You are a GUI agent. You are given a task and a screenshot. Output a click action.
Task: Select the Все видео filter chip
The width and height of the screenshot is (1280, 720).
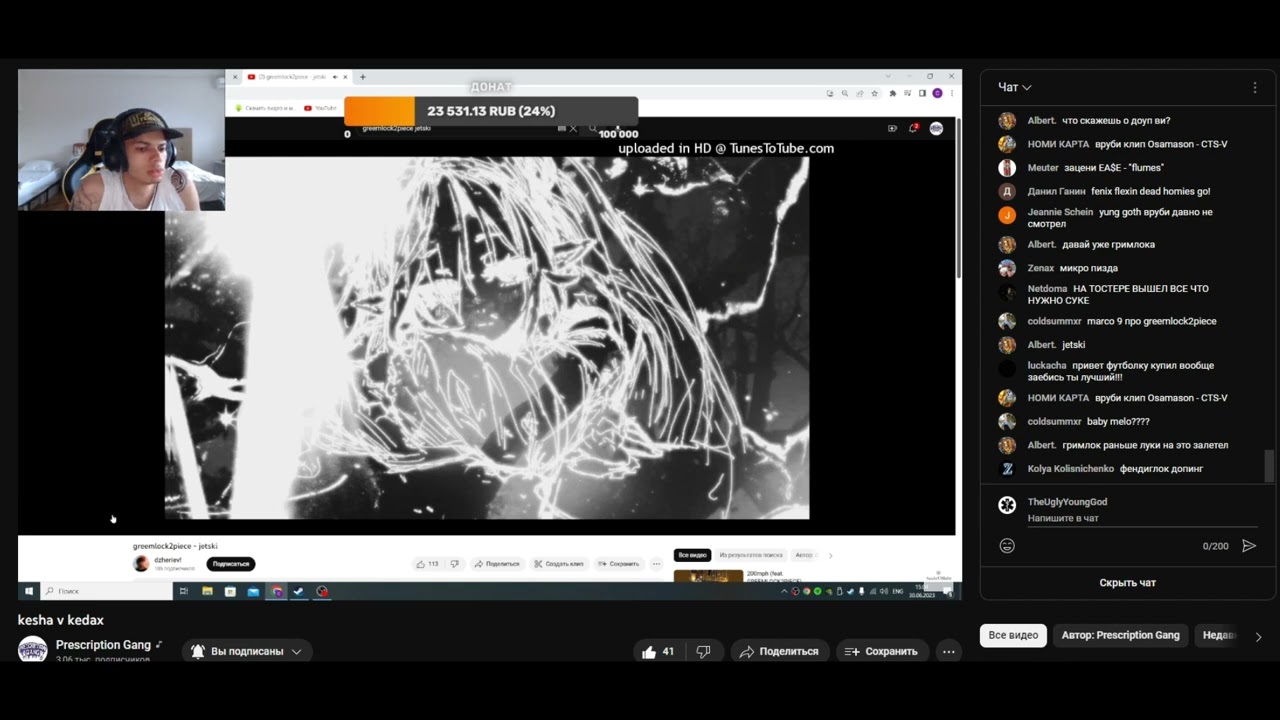pyautogui.click(x=1013, y=635)
